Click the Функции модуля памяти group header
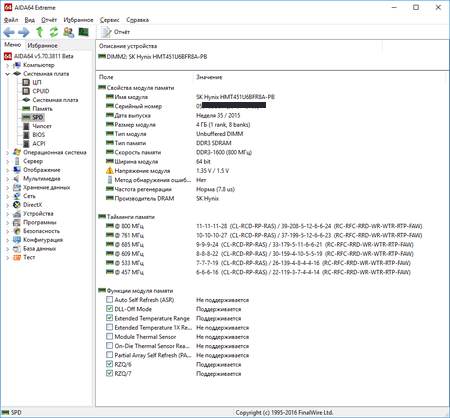 [x=136, y=291]
